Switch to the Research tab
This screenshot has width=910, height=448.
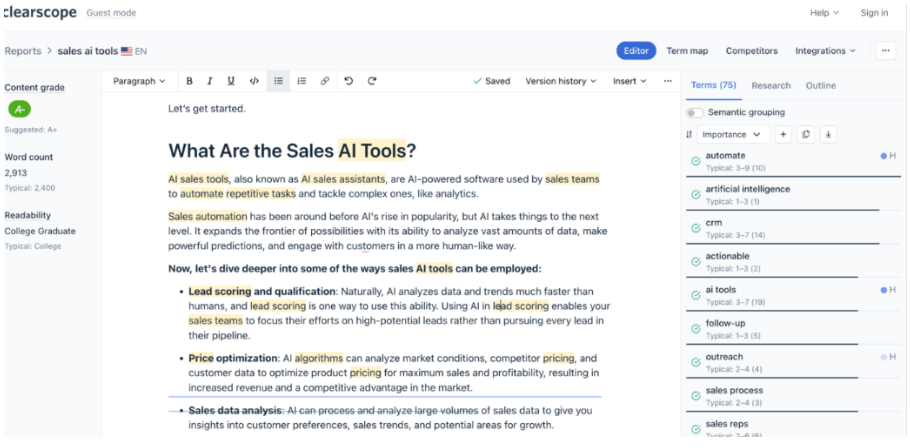coord(771,86)
